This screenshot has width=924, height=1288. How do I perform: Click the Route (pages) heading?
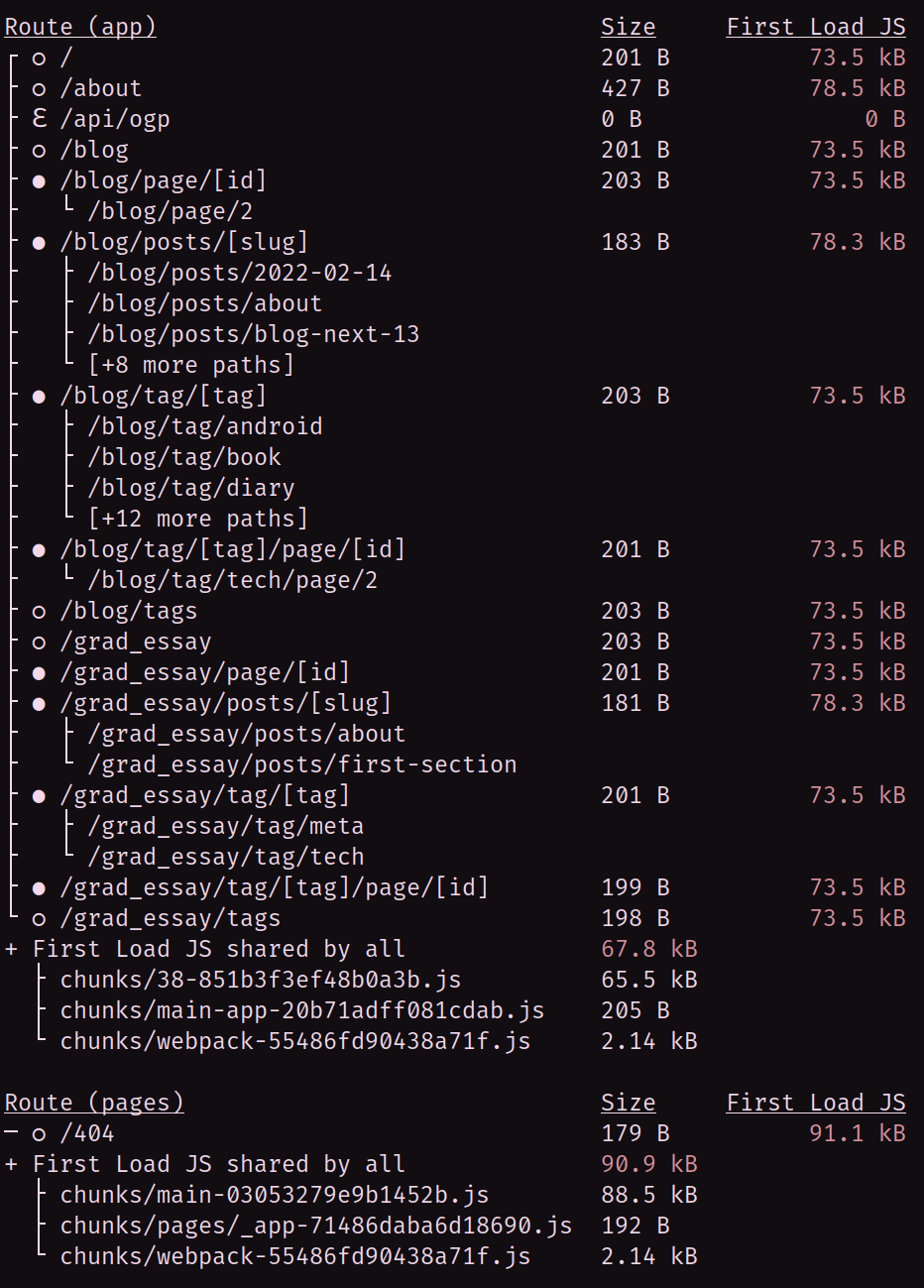[94, 1103]
